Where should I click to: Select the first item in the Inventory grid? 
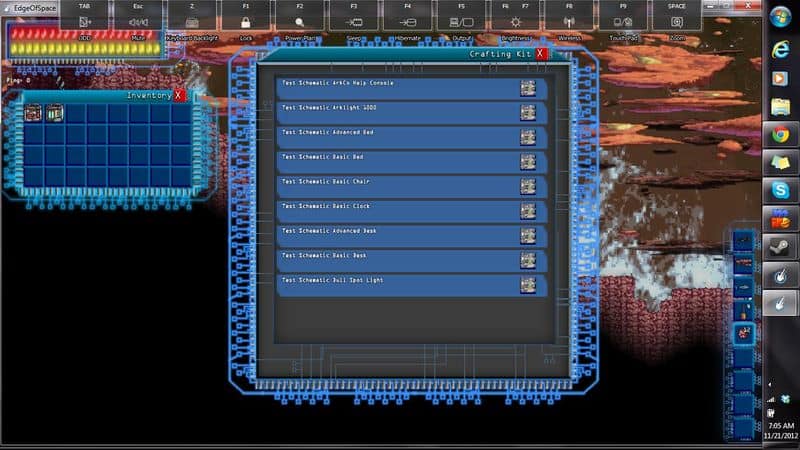tap(33, 113)
